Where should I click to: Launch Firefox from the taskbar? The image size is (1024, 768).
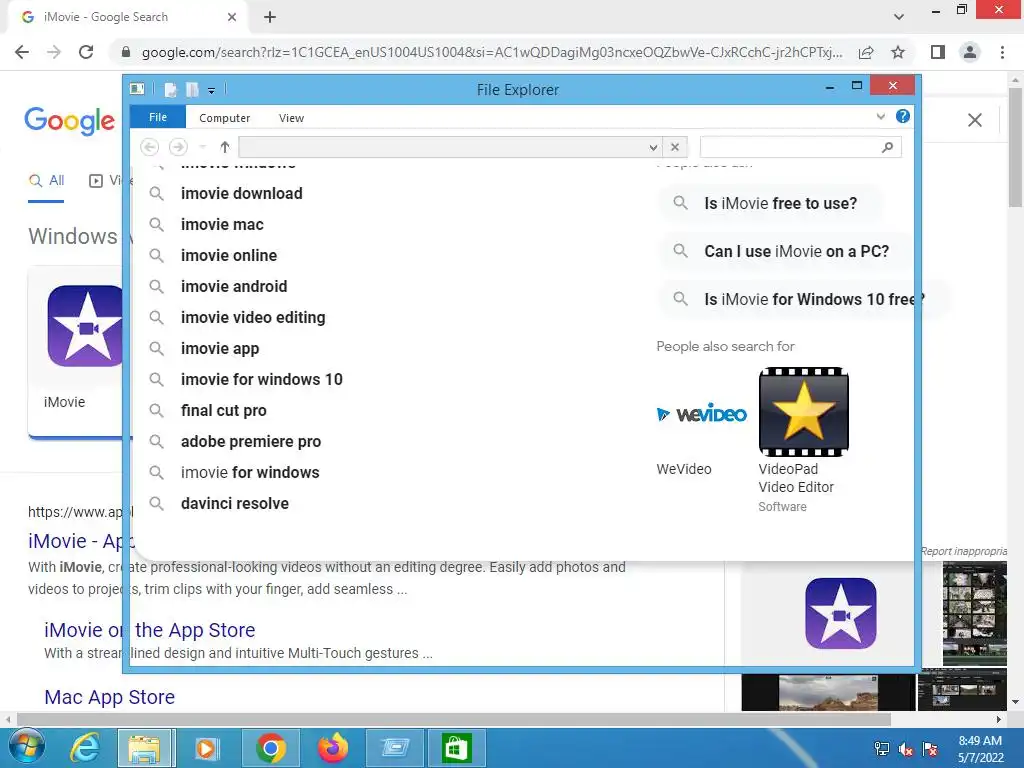(333, 748)
